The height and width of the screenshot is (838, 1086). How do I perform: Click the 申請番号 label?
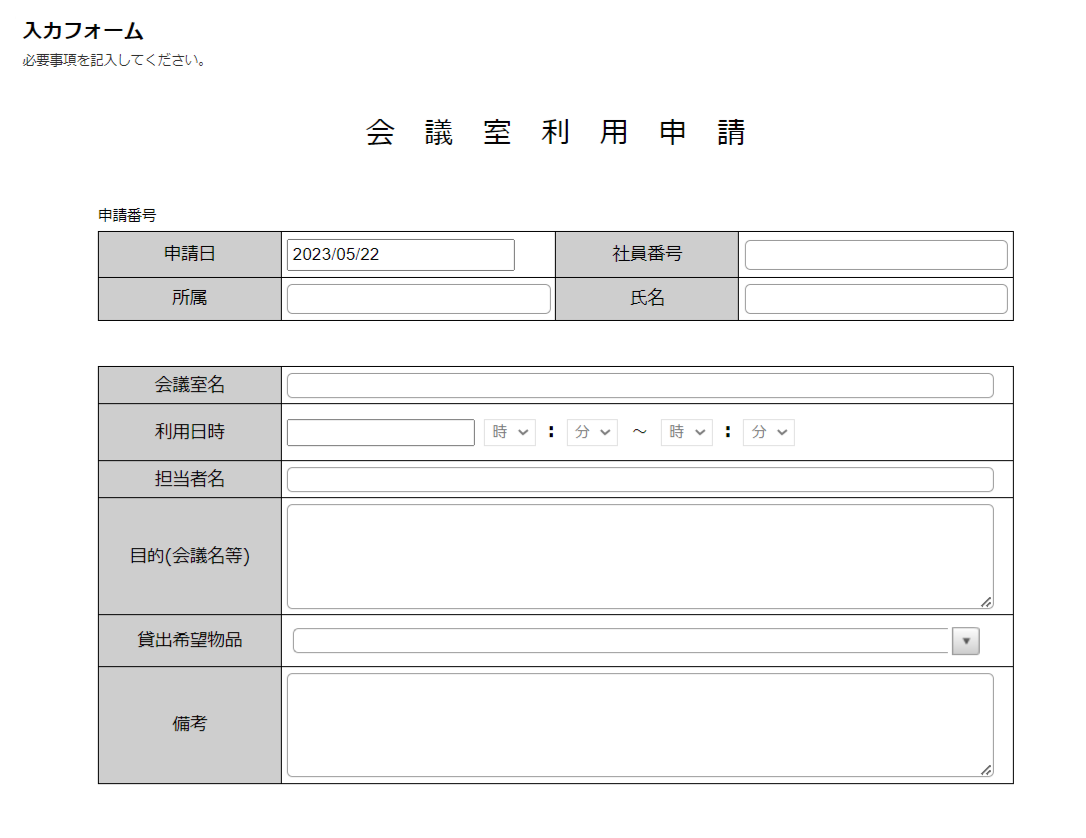pyautogui.click(x=127, y=215)
